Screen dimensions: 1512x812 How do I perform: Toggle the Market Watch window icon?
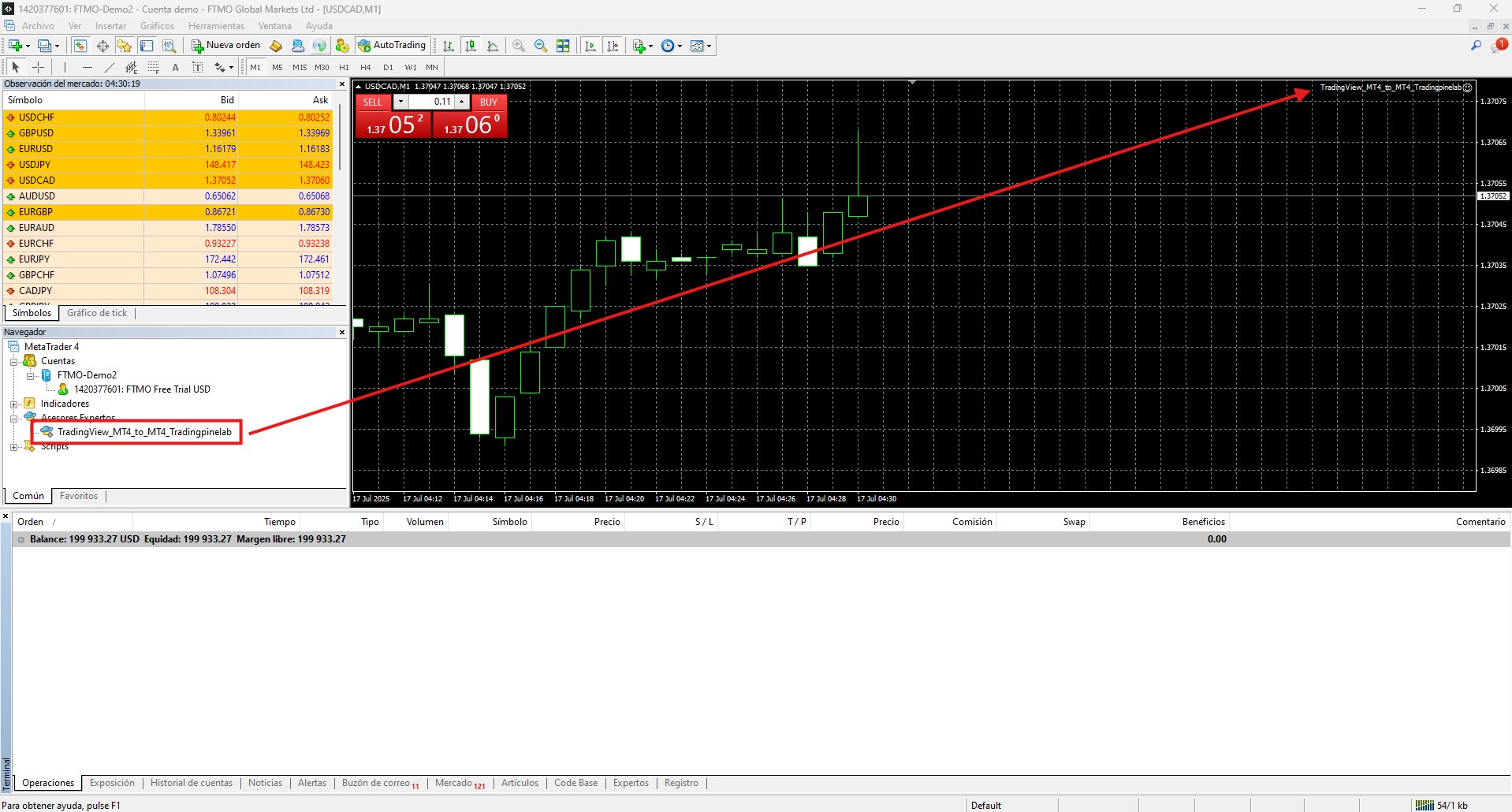[x=80, y=46]
